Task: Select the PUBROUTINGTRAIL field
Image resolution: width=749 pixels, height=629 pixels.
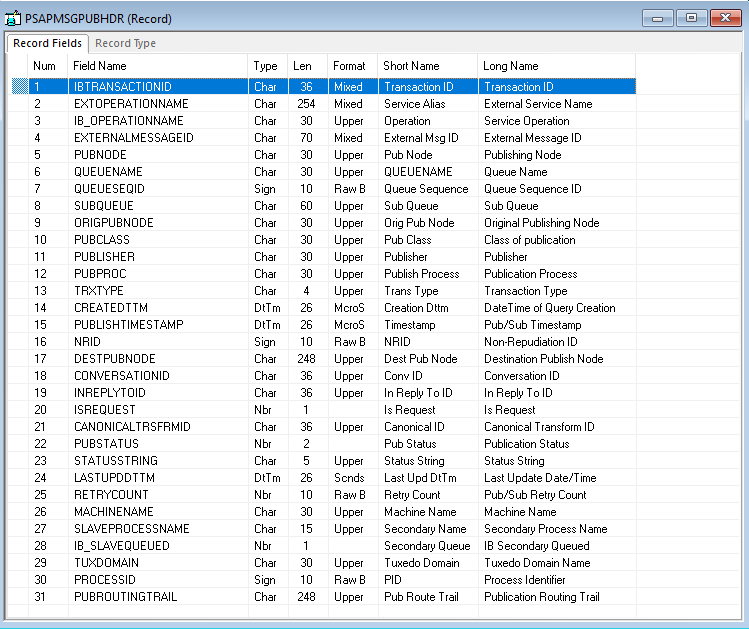Action: coord(125,597)
